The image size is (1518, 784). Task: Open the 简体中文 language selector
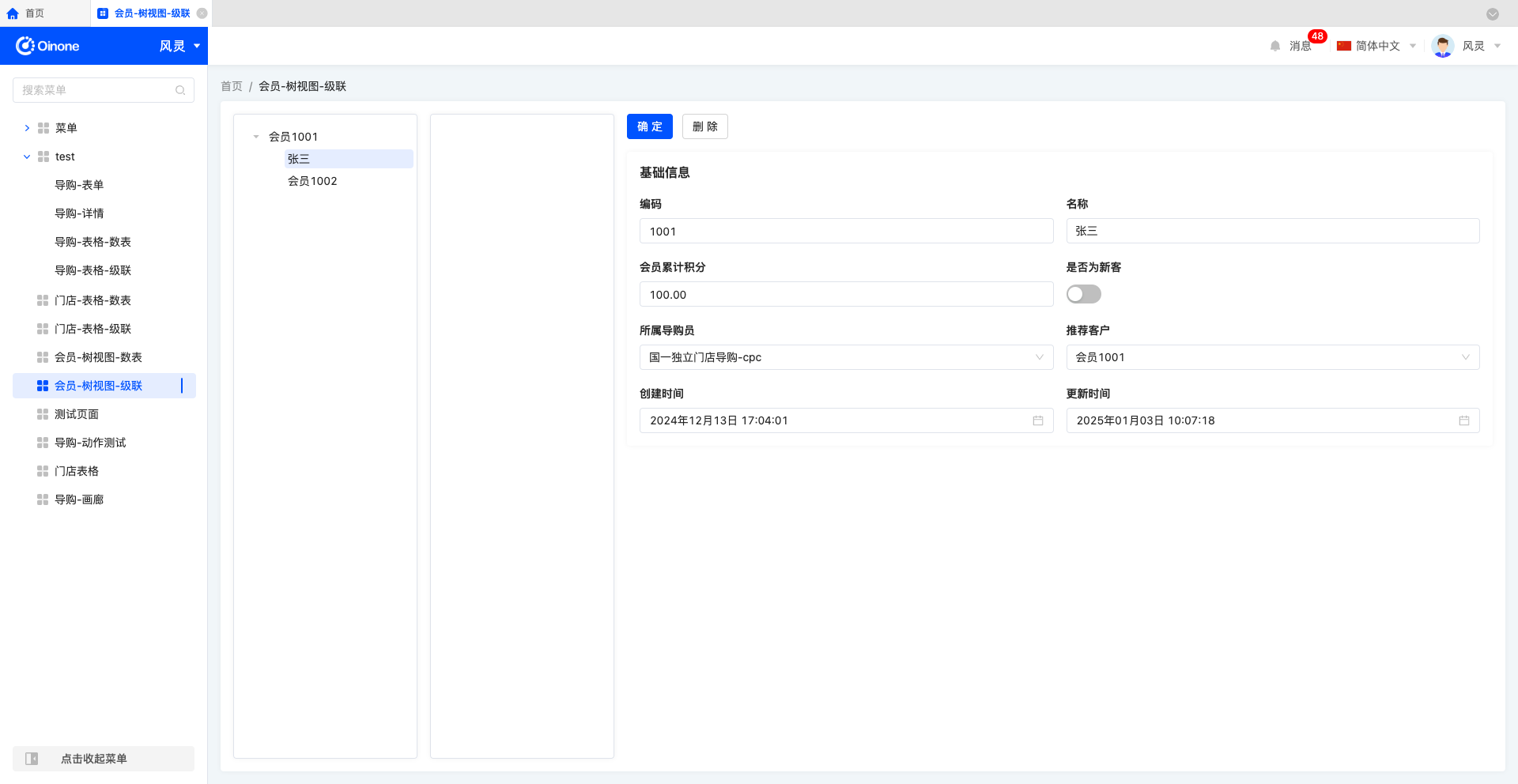1376,46
